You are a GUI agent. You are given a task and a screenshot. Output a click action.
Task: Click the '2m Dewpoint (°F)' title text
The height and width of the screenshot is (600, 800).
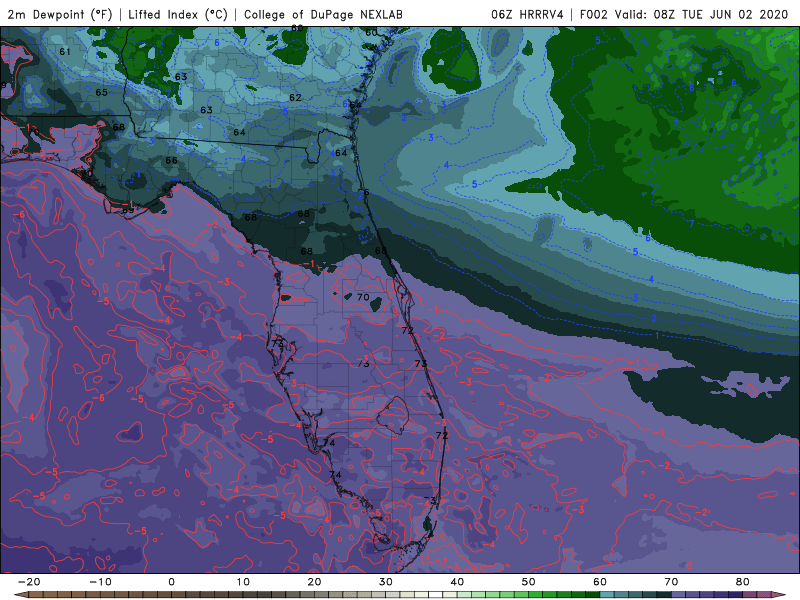60,14
